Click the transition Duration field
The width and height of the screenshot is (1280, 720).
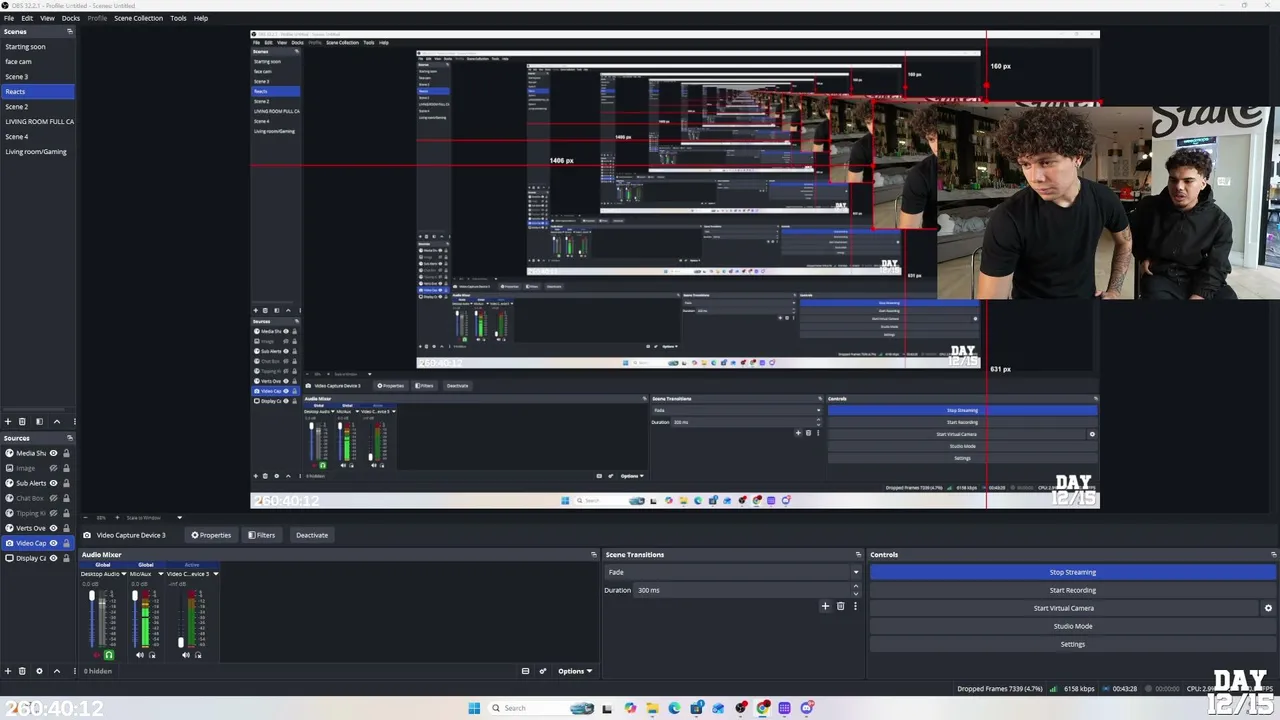tap(746, 590)
